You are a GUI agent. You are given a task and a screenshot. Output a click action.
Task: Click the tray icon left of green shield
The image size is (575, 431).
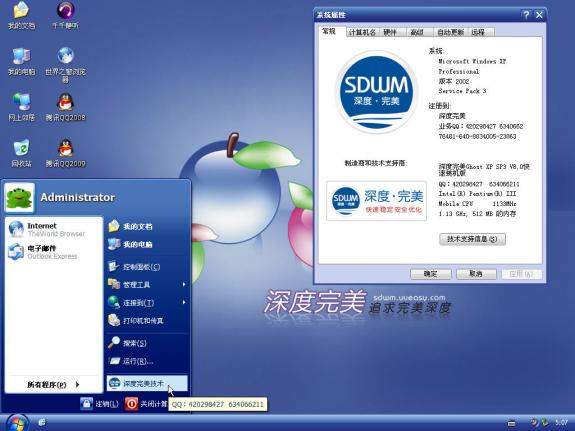click(x=535, y=423)
